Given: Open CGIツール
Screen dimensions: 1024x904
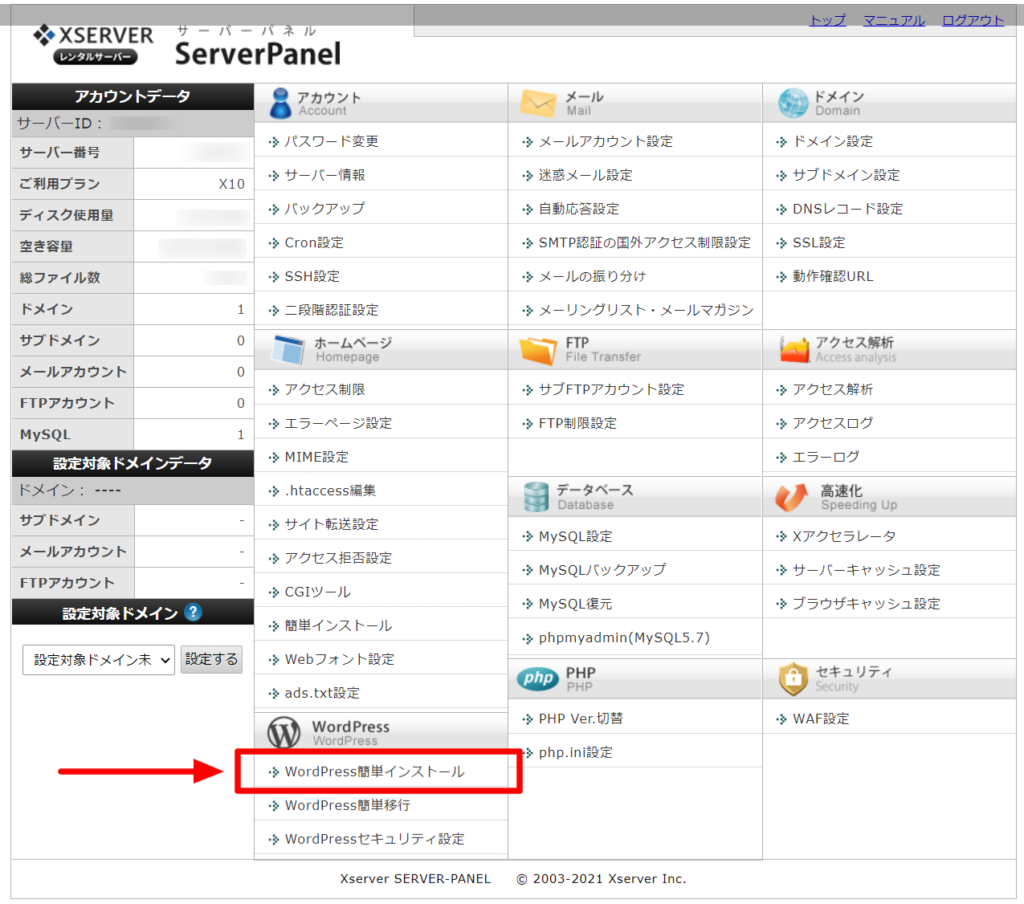Looking at the screenshot, I should (317, 592).
